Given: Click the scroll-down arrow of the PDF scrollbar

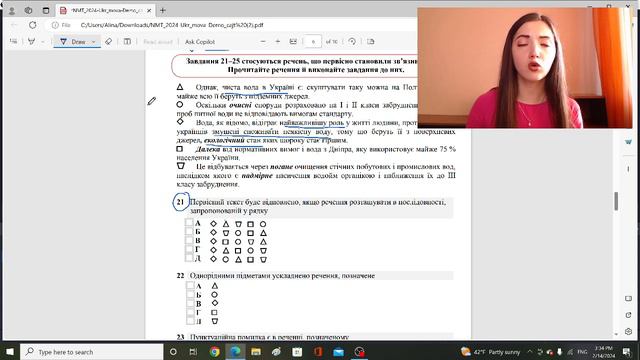Looking at the screenshot, I should click(616, 334).
